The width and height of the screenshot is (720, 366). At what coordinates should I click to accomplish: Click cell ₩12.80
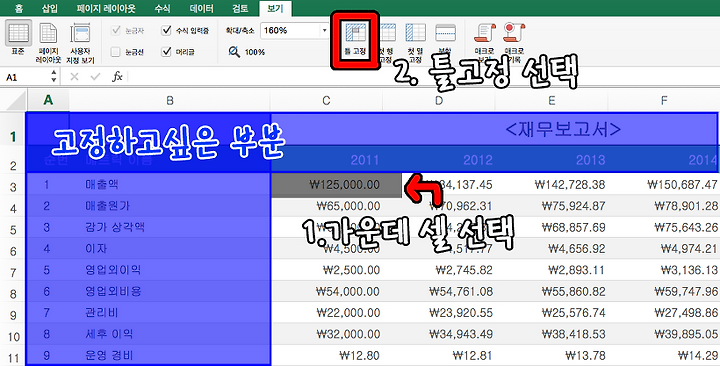click(x=326, y=355)
